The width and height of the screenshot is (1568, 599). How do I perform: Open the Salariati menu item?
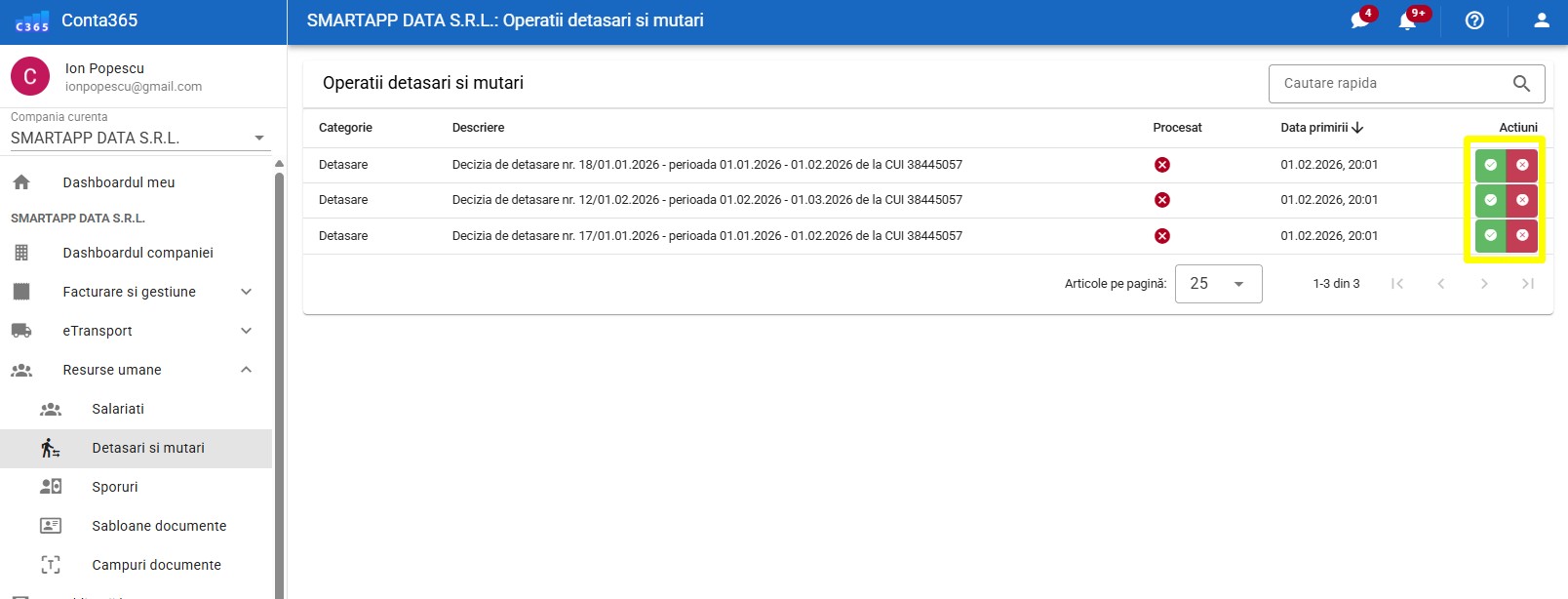tap(118, 409)
